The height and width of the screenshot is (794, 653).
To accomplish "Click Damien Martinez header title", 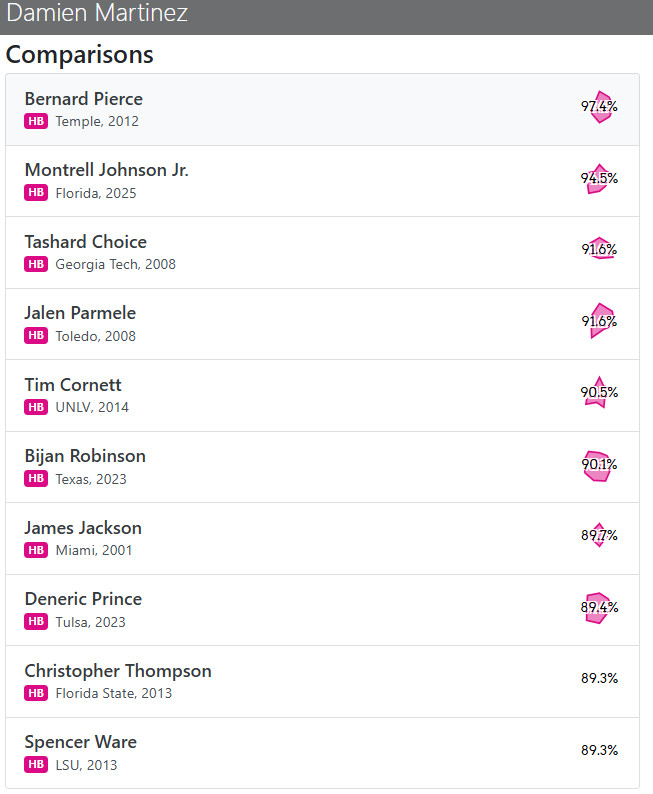I will pyautogui.click(x=97, y=15).
